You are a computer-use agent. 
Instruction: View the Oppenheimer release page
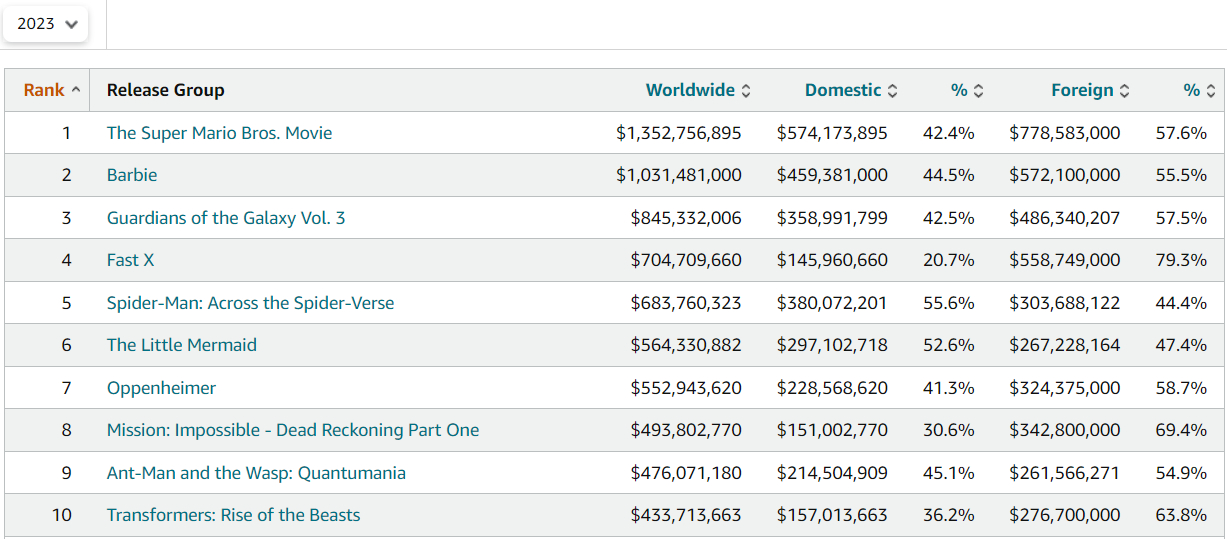(161, 388)
